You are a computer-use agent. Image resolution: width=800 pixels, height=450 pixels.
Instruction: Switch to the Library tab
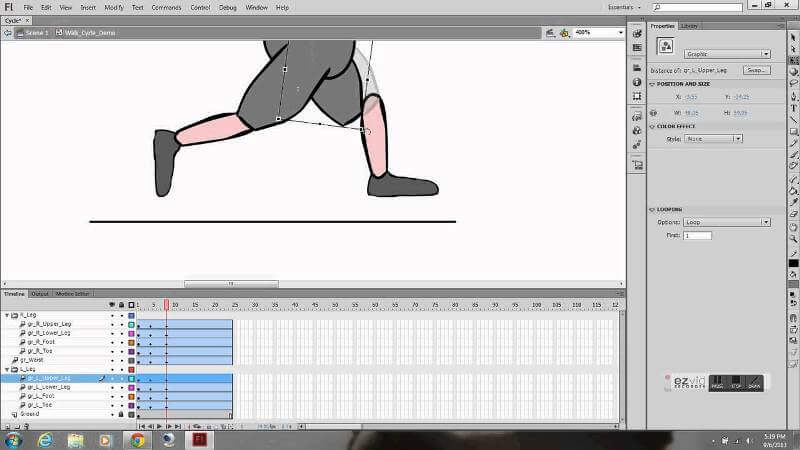tap(691, 26)
